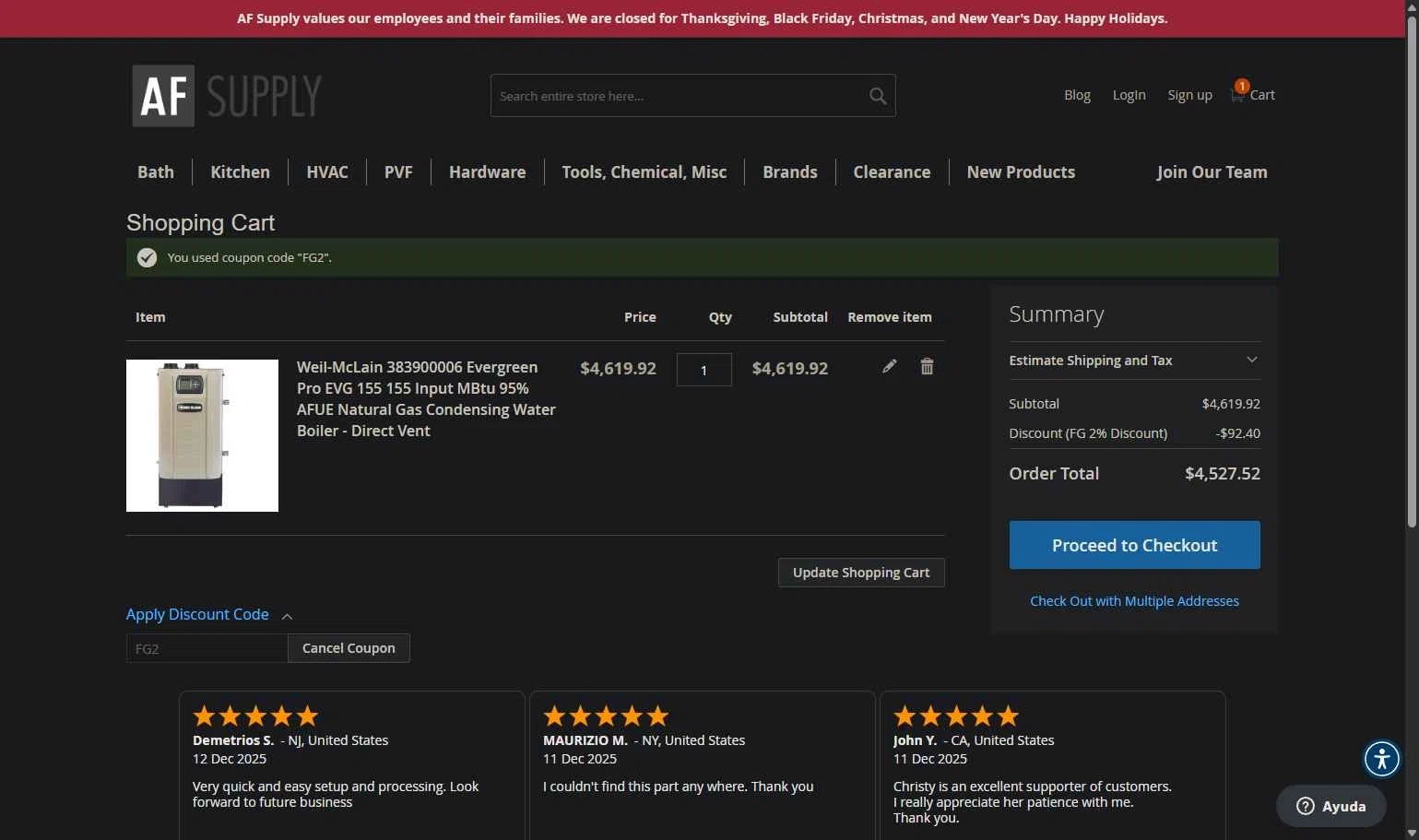Image resolution: width=1419 pixels, height=840 pixels.
Task: Open the Weil-McLain Evergreen product title link
Action: [x=426, y=399]
